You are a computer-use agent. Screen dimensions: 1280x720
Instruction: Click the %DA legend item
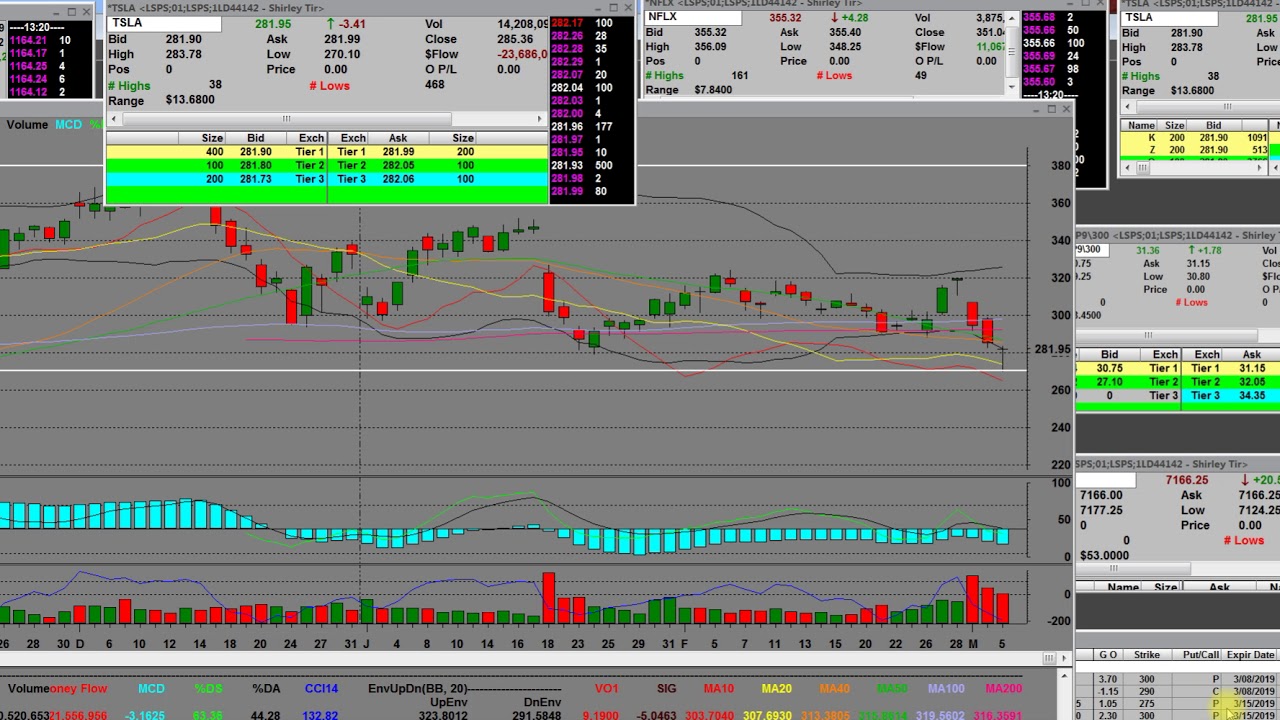coord(266,688)
